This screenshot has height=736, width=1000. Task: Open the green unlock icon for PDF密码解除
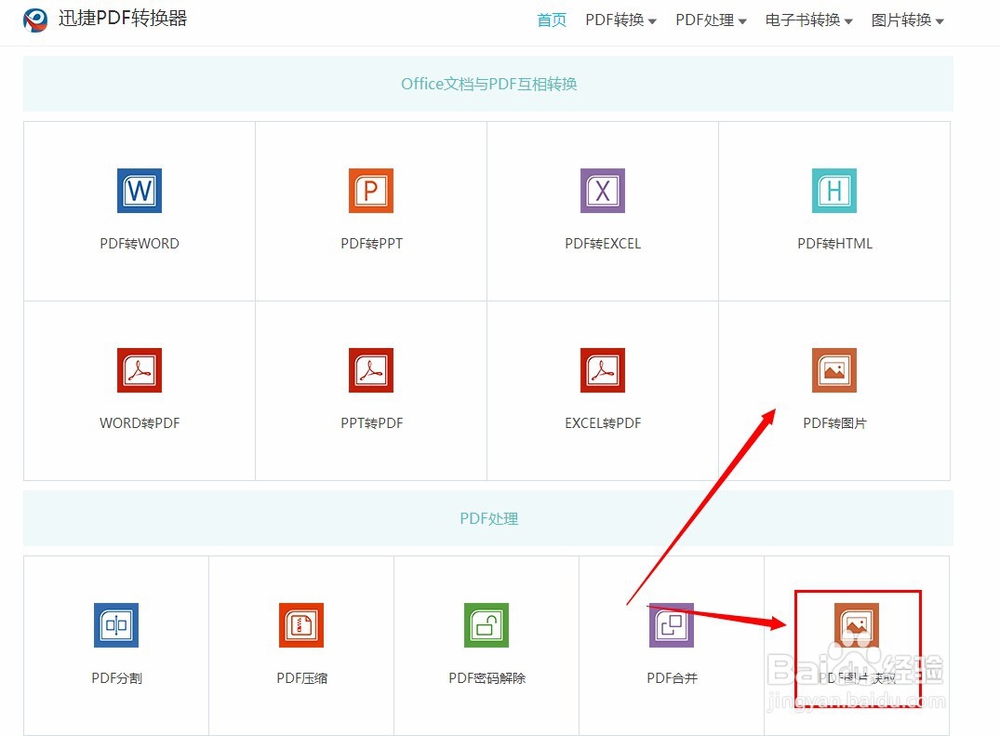coord(486,625)
